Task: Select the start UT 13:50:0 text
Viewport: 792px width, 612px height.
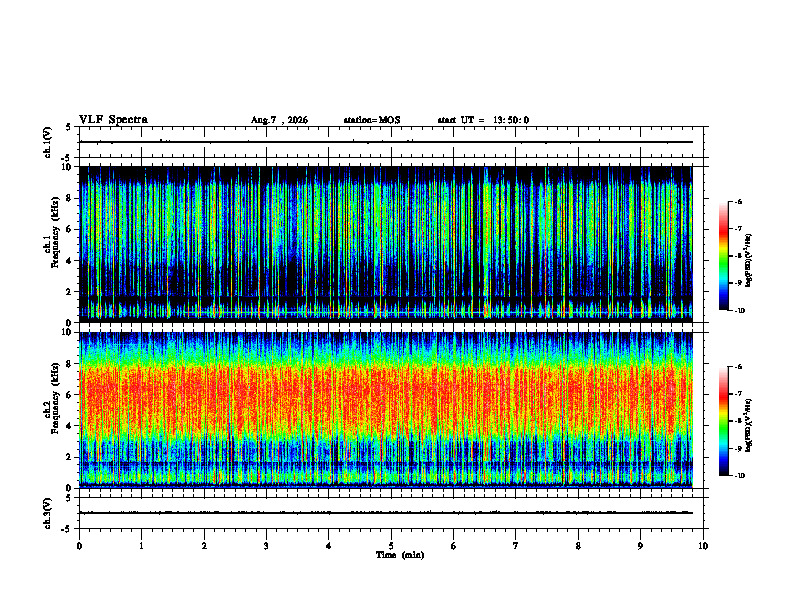Action: (483, 120)
